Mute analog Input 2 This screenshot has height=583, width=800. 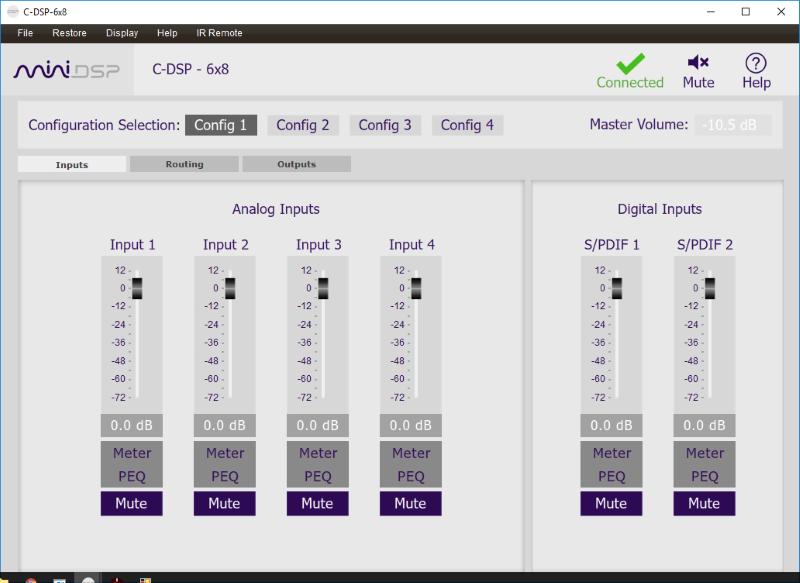pos(224,503)
